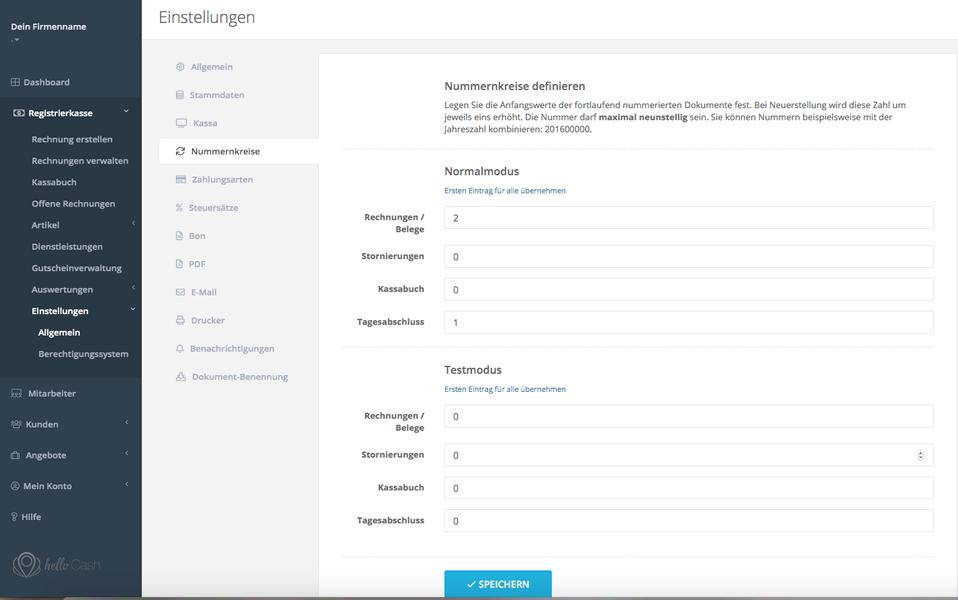This screenshot has width=958, height=600.
Task: Expand the Mein Konto menu chevron
Action: pyautogui.click(x=126, y=485)
